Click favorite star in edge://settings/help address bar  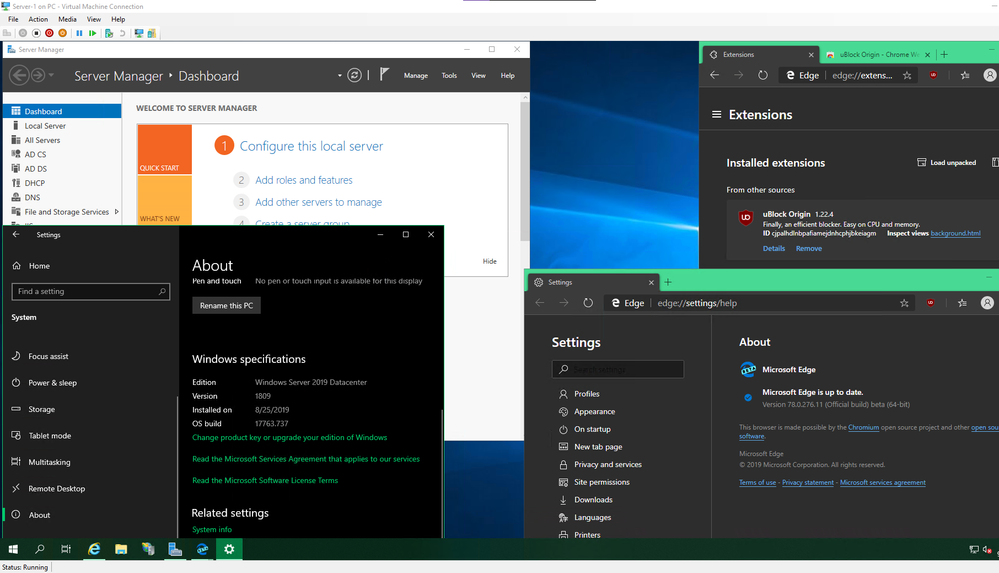point(904,303)
